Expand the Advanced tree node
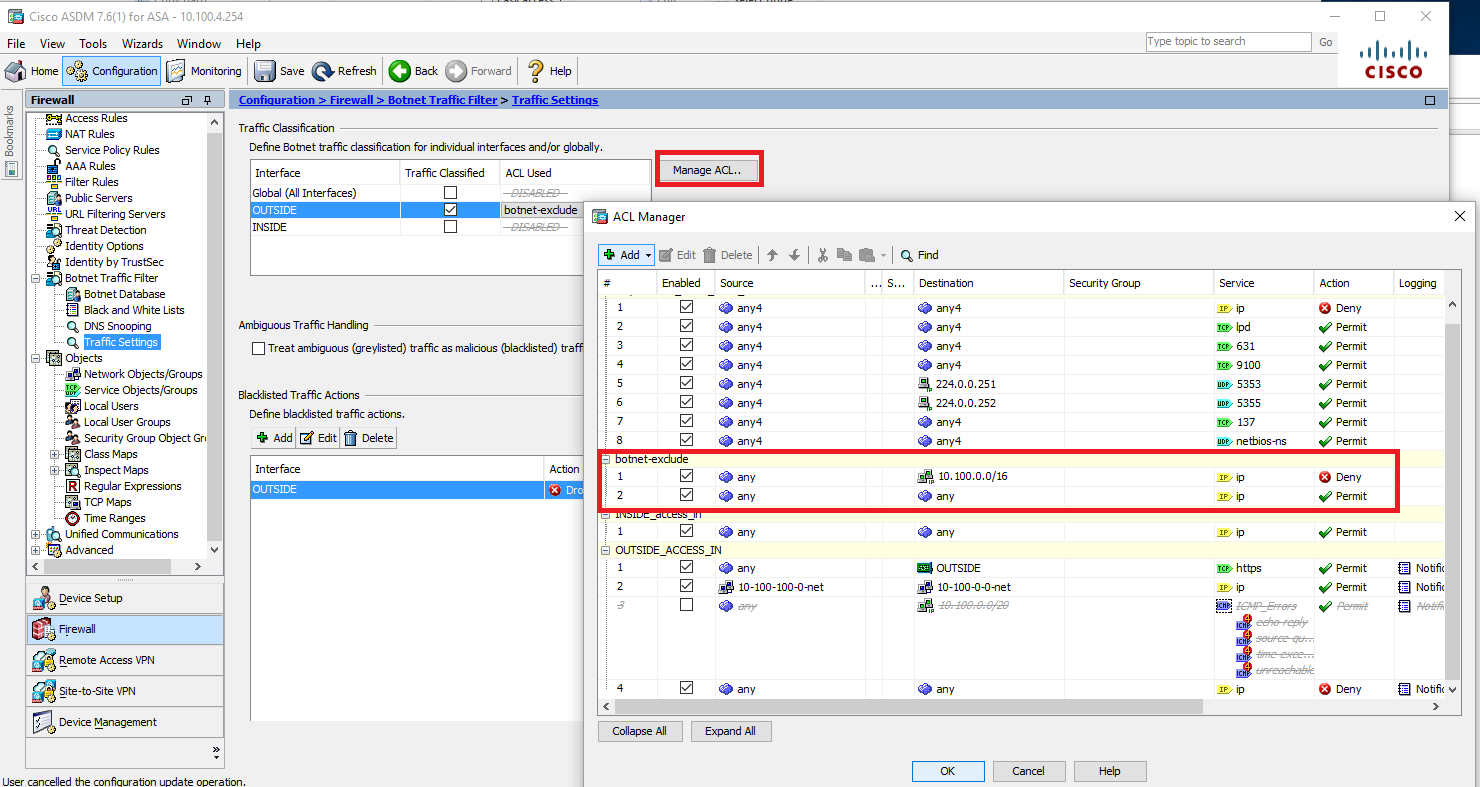 coord(36,550)
